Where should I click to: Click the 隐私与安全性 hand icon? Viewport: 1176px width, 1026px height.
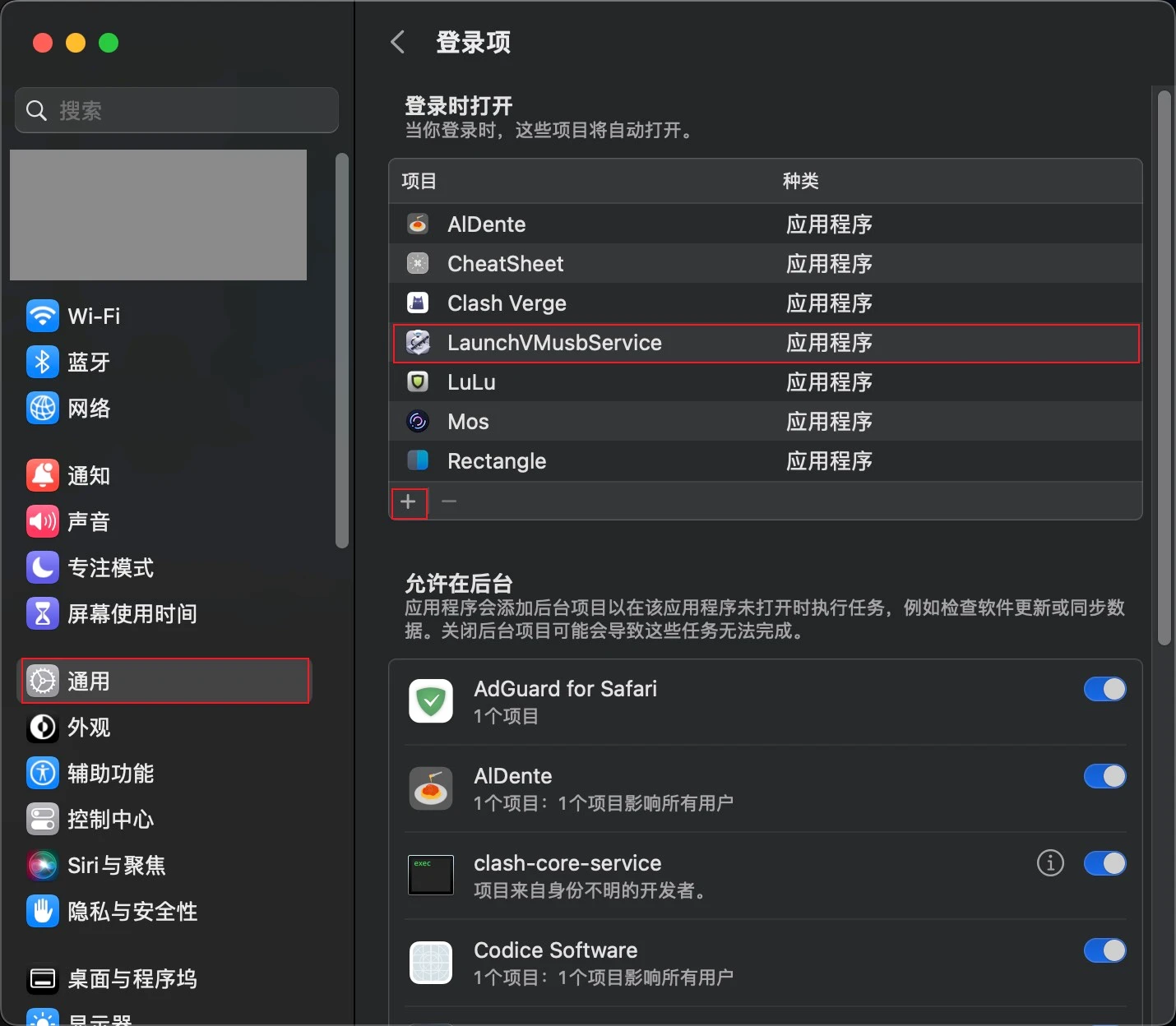point(43,911)
